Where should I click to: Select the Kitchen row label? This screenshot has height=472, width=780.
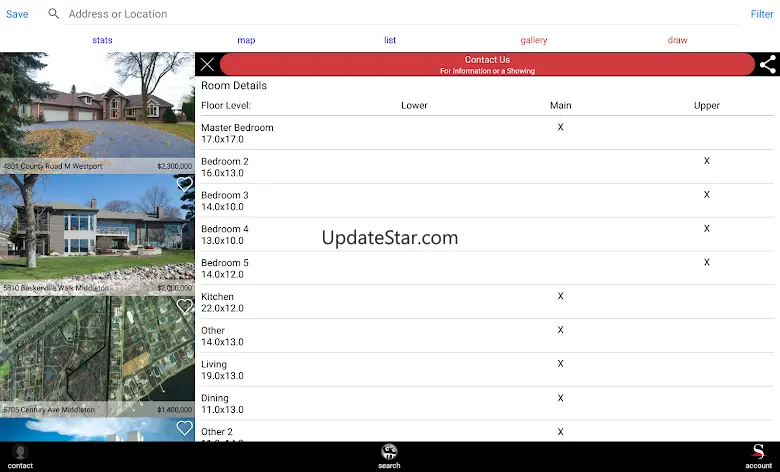tap(217, 296)
